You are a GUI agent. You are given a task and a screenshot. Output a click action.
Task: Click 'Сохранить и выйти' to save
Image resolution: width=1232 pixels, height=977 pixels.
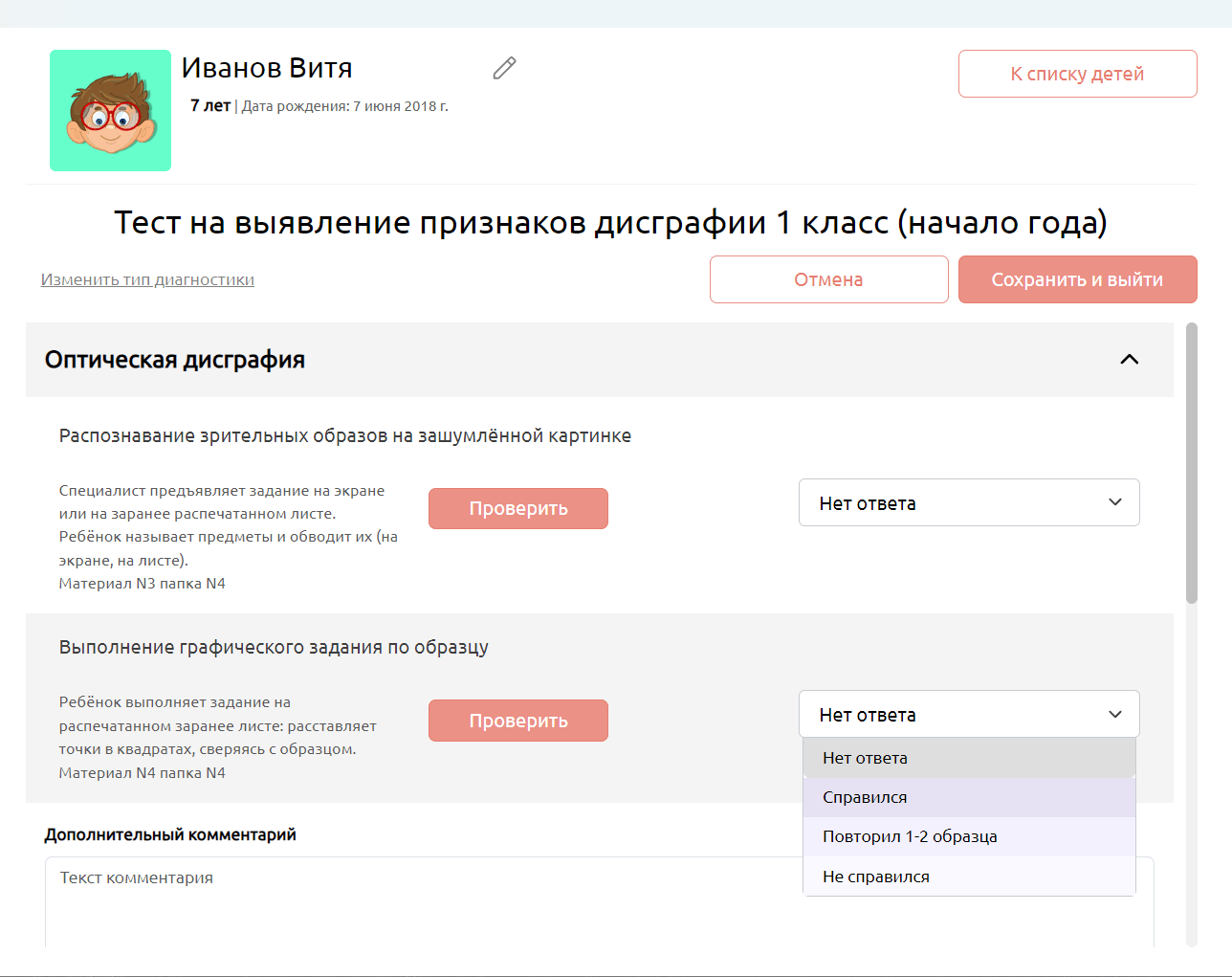click(1077, 279)
